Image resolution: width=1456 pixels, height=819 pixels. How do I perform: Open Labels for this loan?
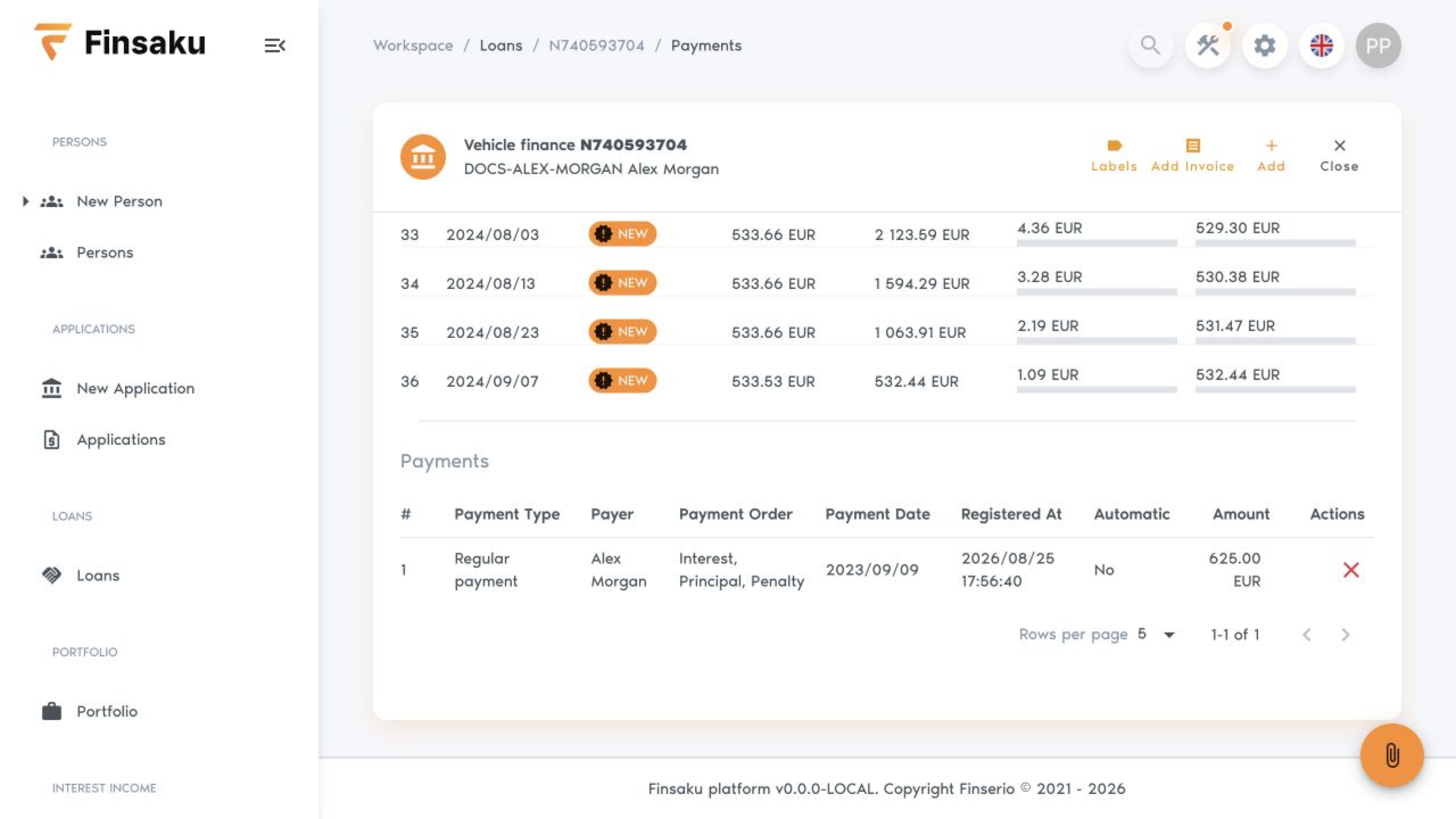point(1114,156)
